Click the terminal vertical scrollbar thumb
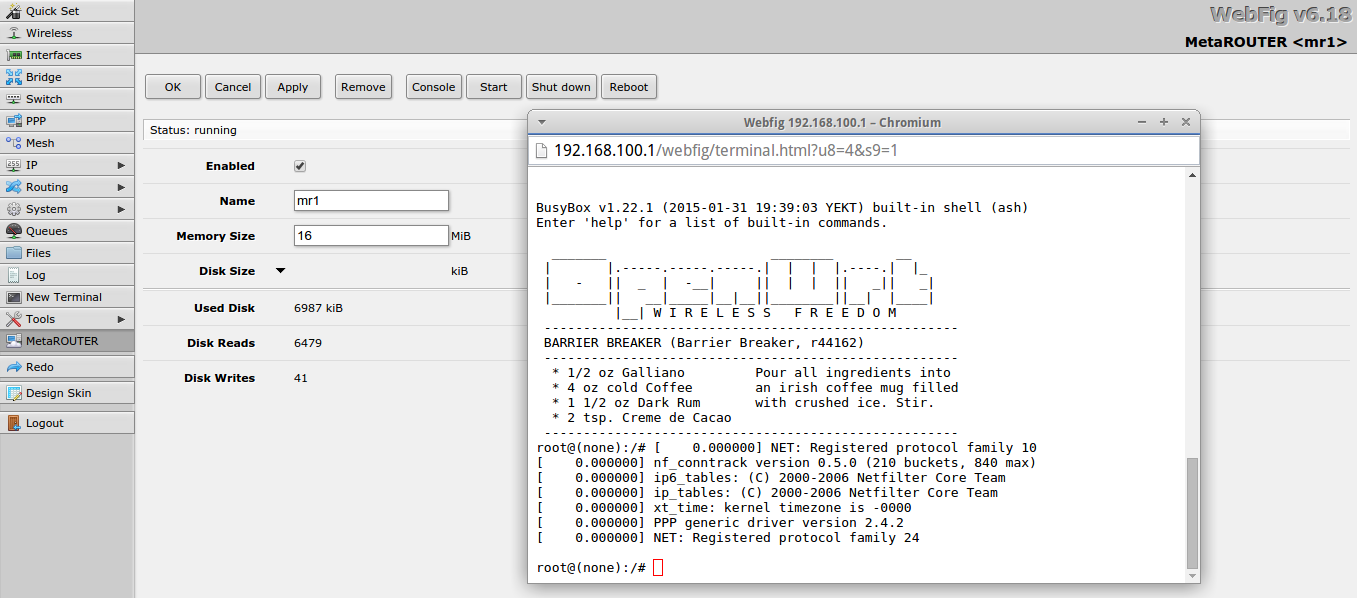 pos(1191,512)
